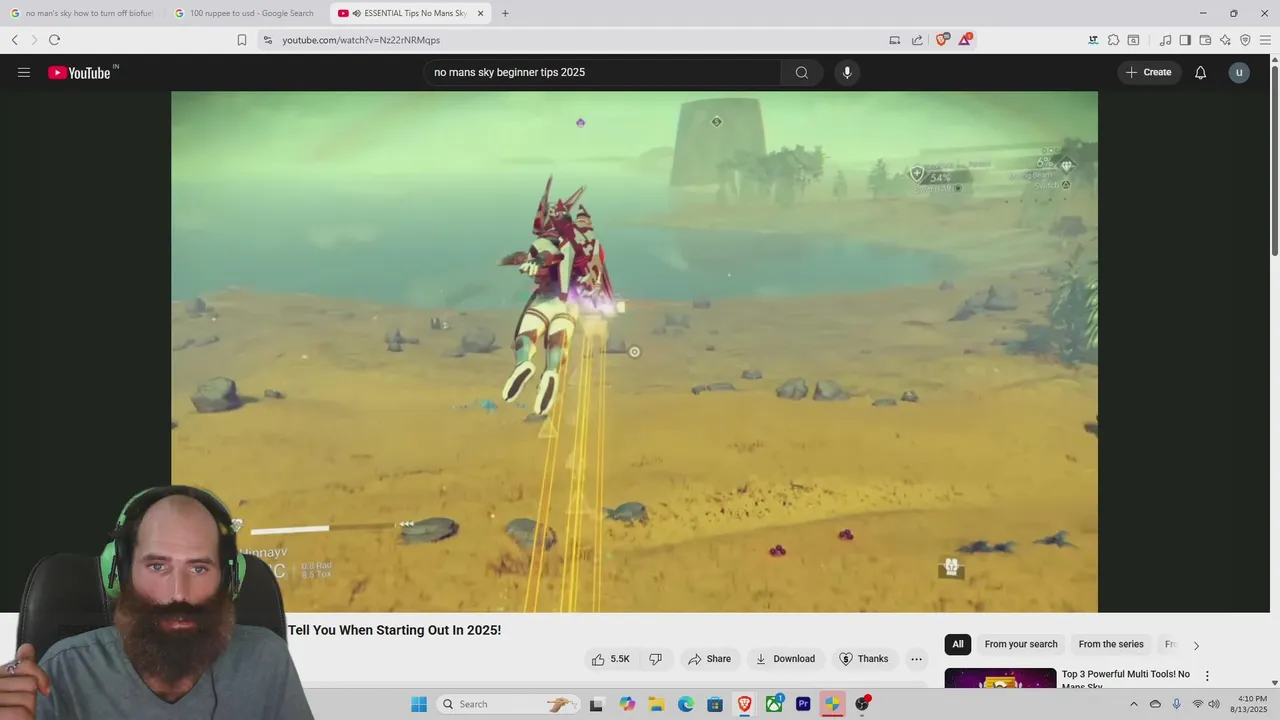Share this video
The image size is (1280, 720).
coord(709,659)
